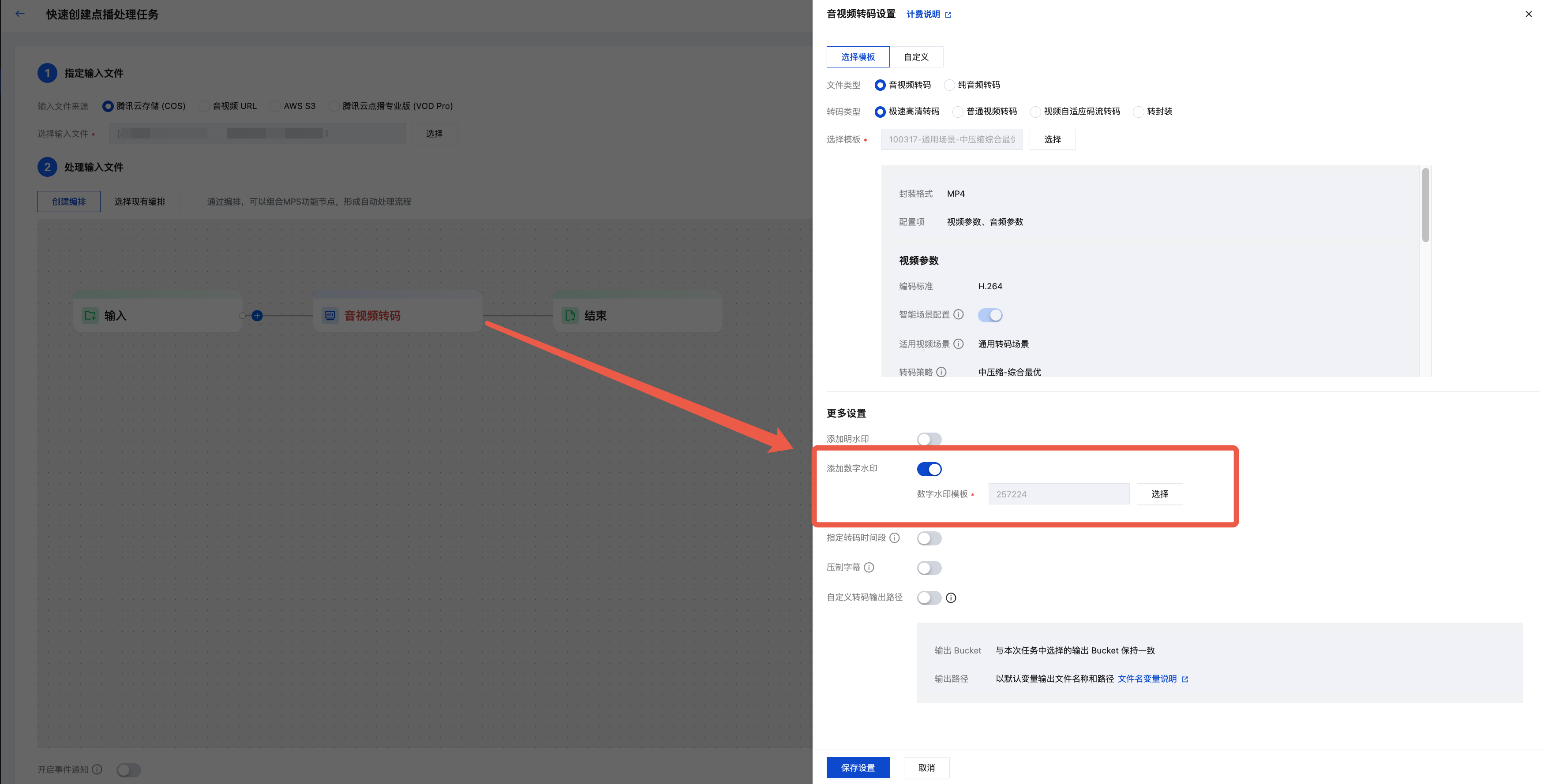The image size is (1544, 784).
Task: Click the info icon beside 智能场景配置
Action: [959, 314]
